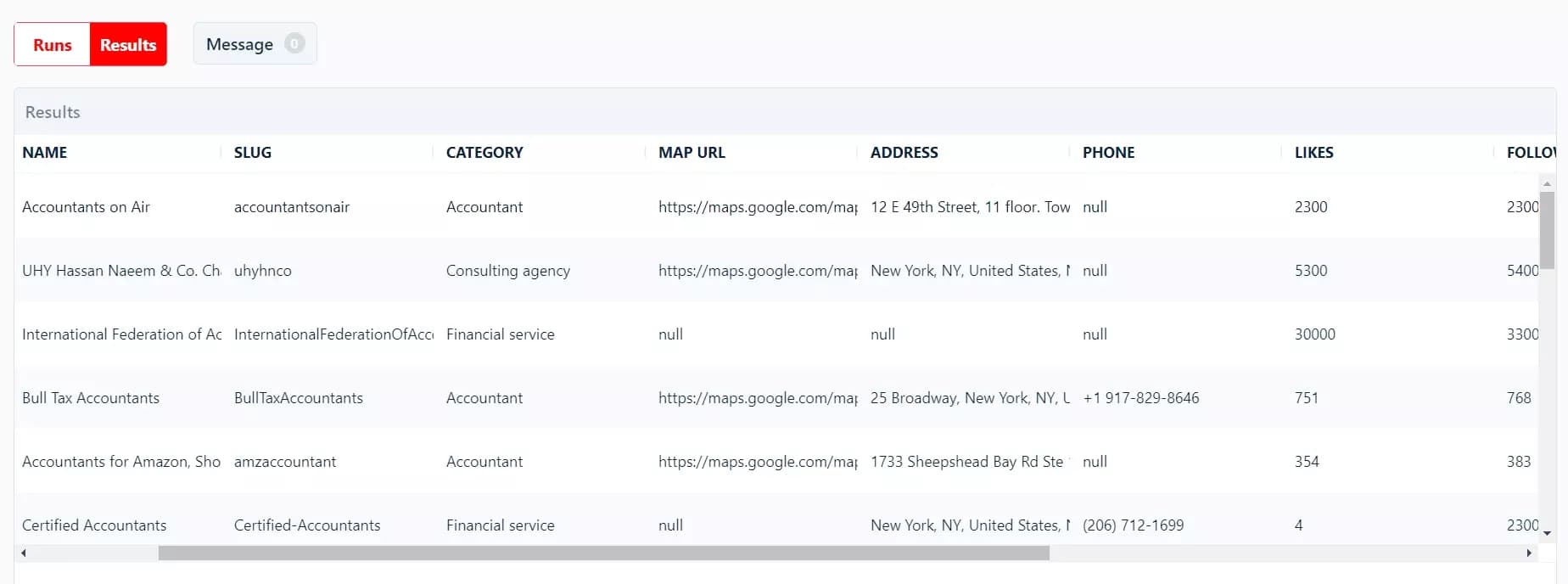
Task: Sort the table by the NAME column header
Action: point(45,152)
